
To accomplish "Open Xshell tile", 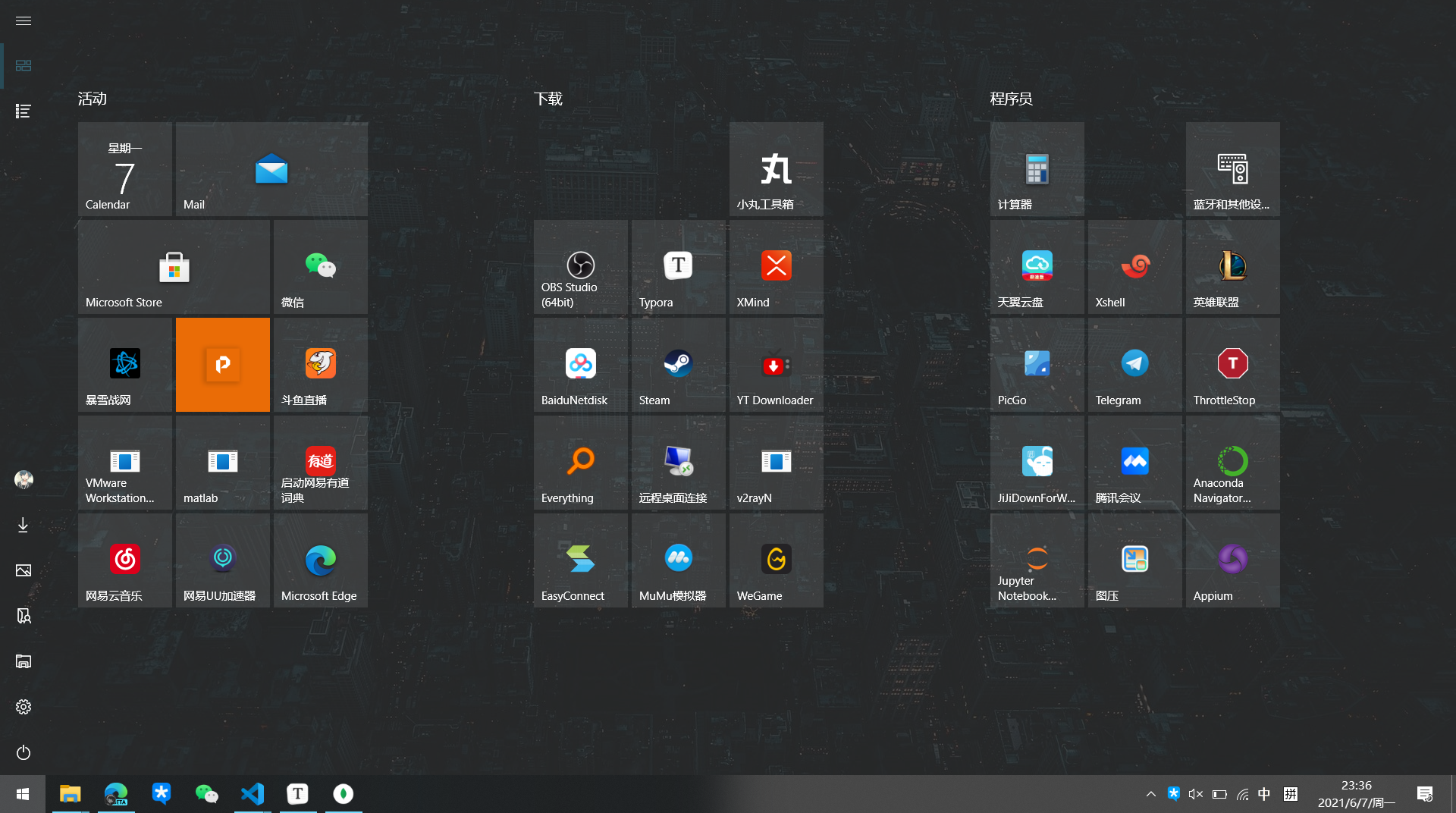I will (x=1135, y=267).
